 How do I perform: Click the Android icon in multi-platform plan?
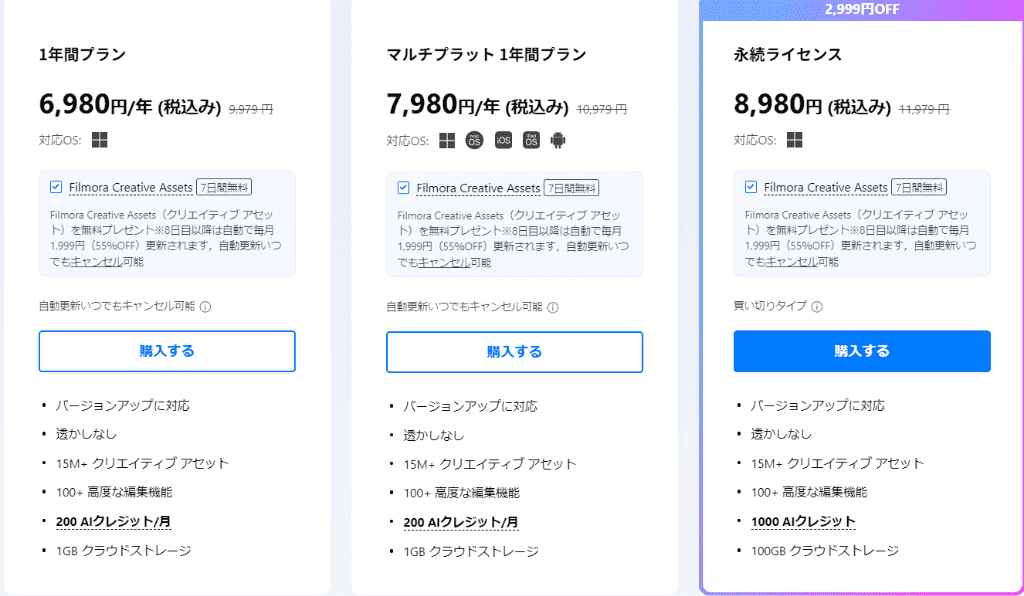[x=558, y=140]
